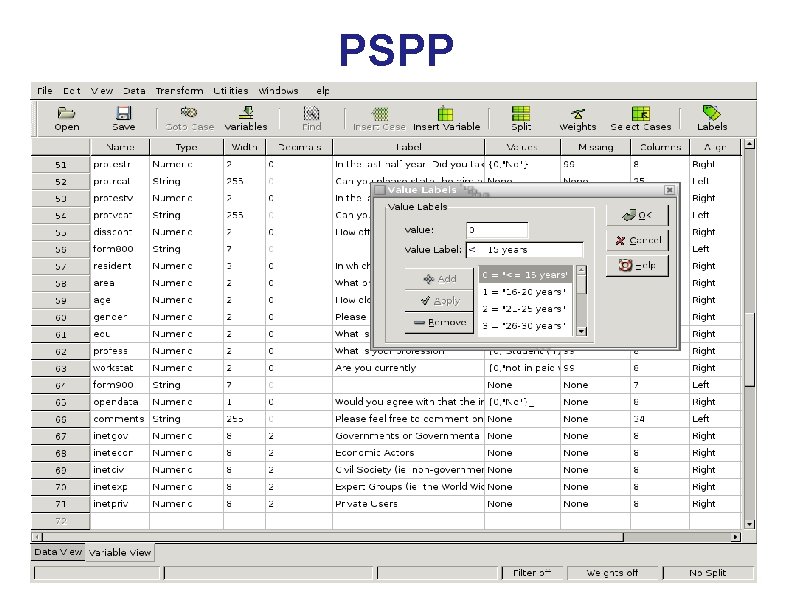The height and width of the screenshot is (595, 794).
Task: Open the Variables toolbar icon
Action: [x=246, y=112]
